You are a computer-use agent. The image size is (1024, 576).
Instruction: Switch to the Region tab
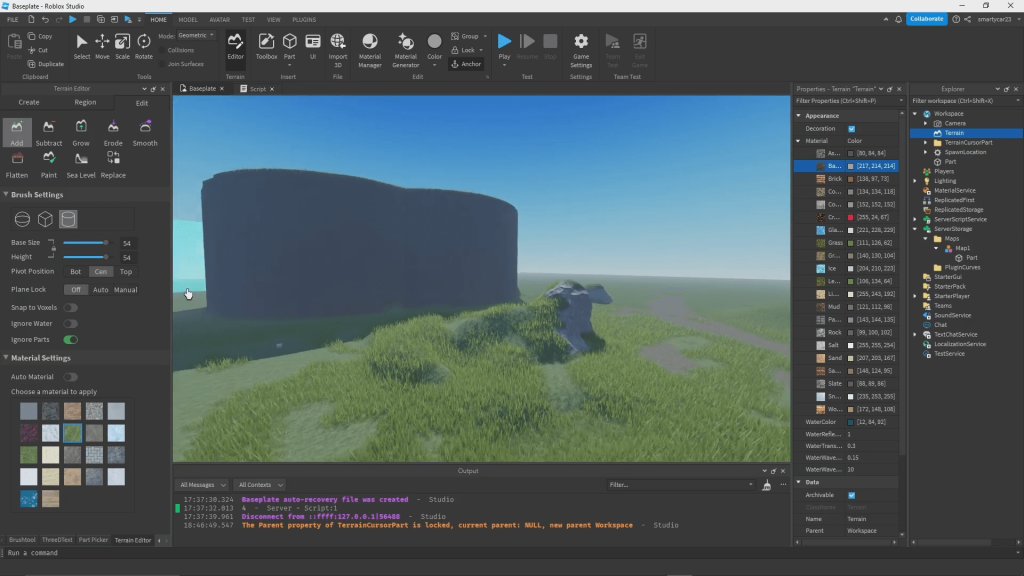click(x=85, y=103)
